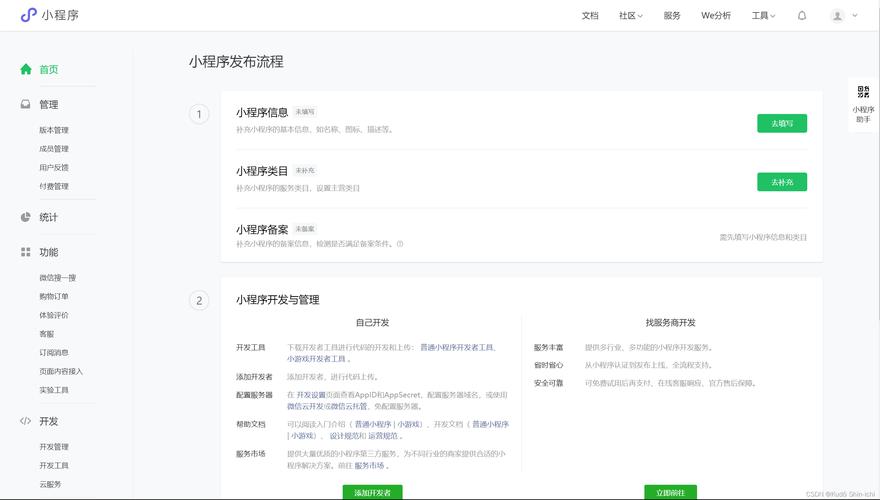Click the 配置服务器 row label

coord(254,395)
